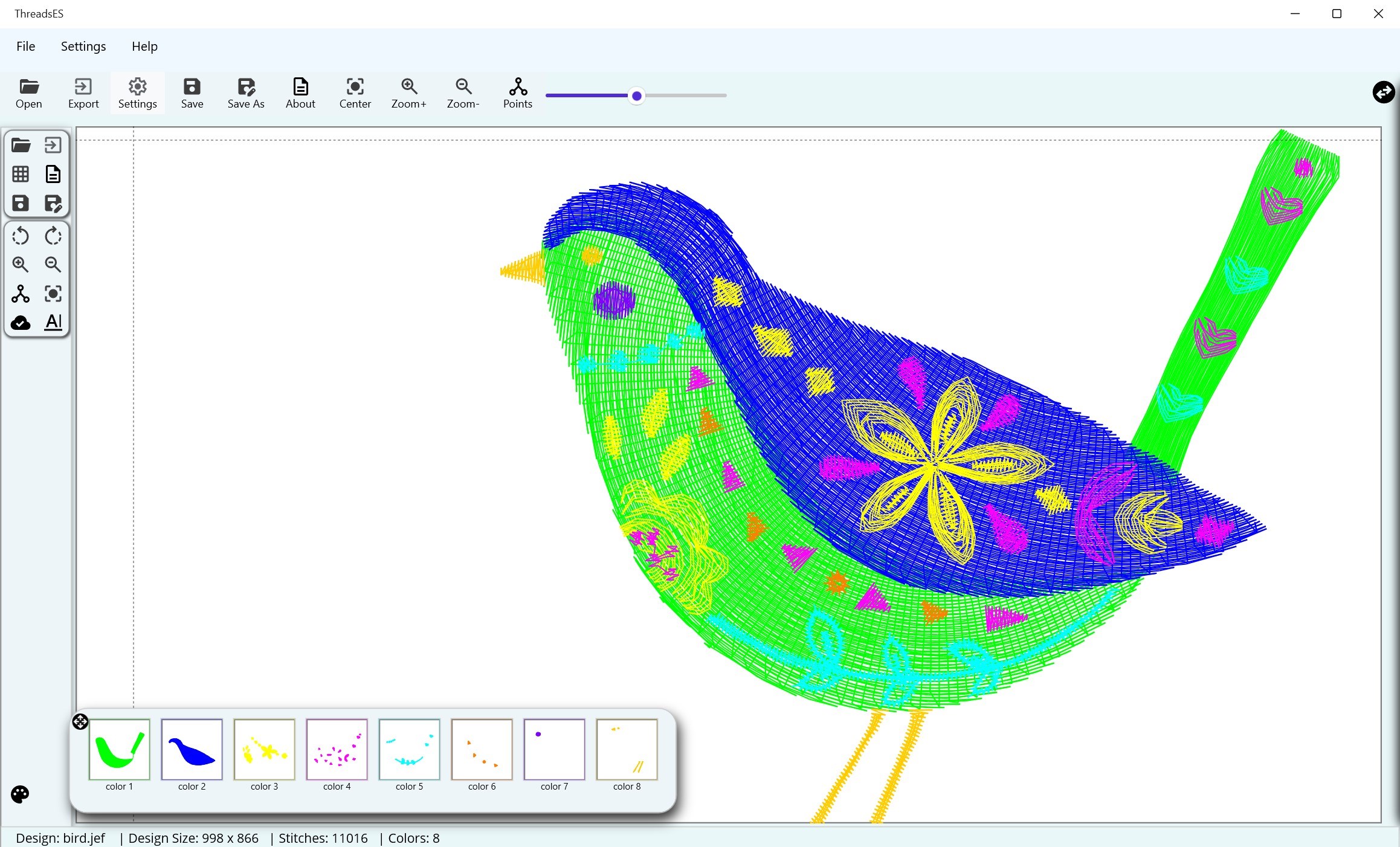1400x847 pixels.
Task: Click the center-focus icon in the side panel
Action: (x=53, y=294)
